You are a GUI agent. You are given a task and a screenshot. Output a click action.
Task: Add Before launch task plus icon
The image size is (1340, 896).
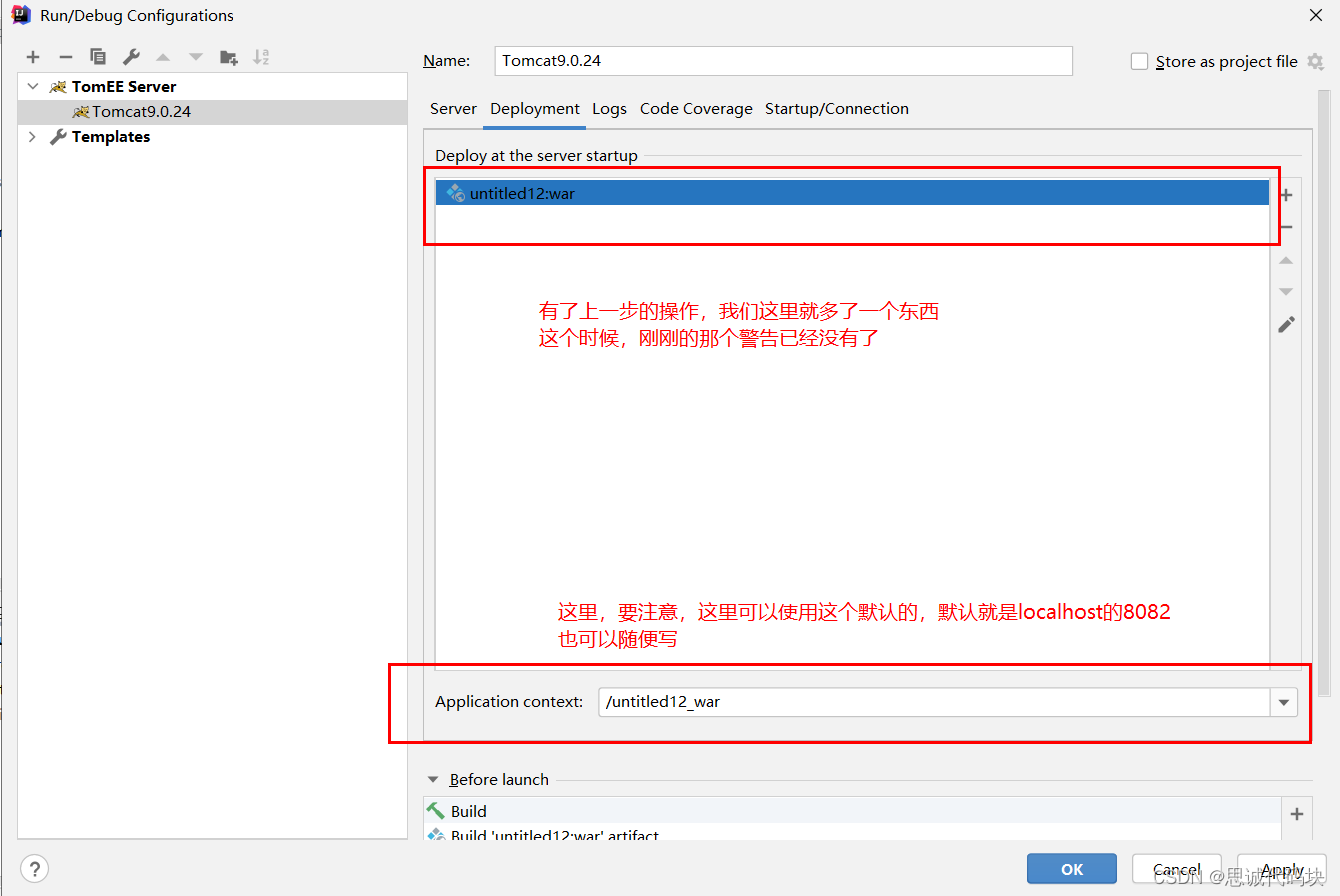(1297, 814)
